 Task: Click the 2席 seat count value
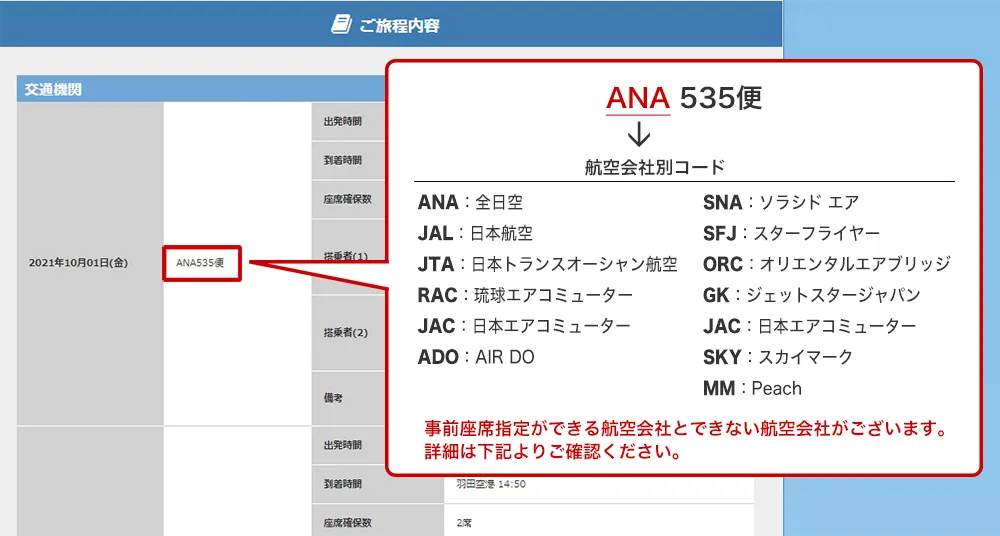[464, 523]
